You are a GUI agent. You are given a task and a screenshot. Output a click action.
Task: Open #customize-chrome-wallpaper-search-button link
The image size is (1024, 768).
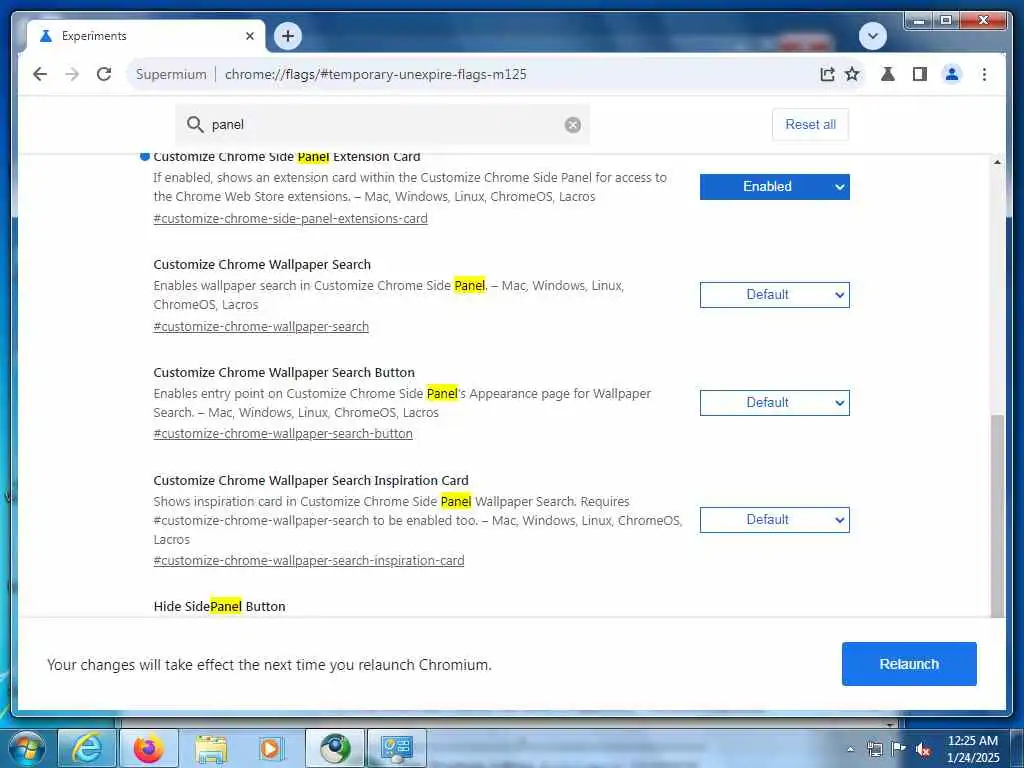pos(283,433)
